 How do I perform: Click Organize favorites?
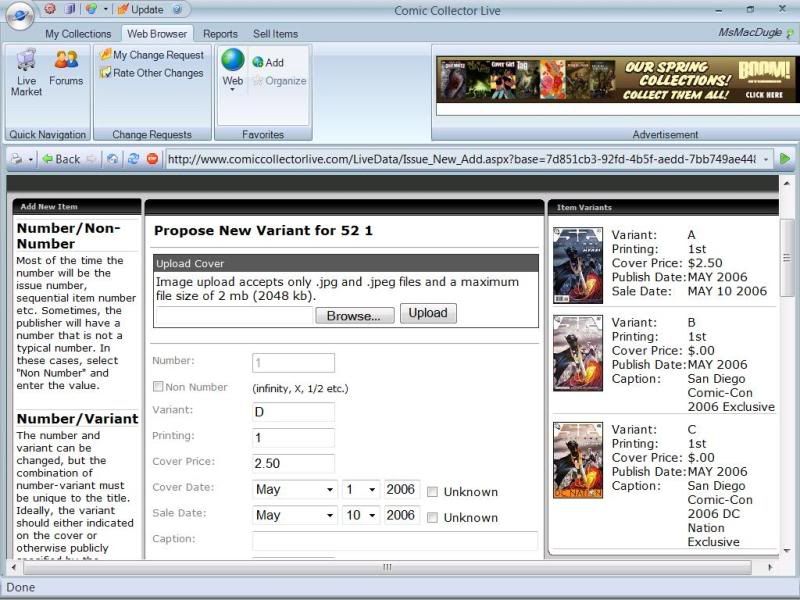pyautogui.click(x=280, y=81)
